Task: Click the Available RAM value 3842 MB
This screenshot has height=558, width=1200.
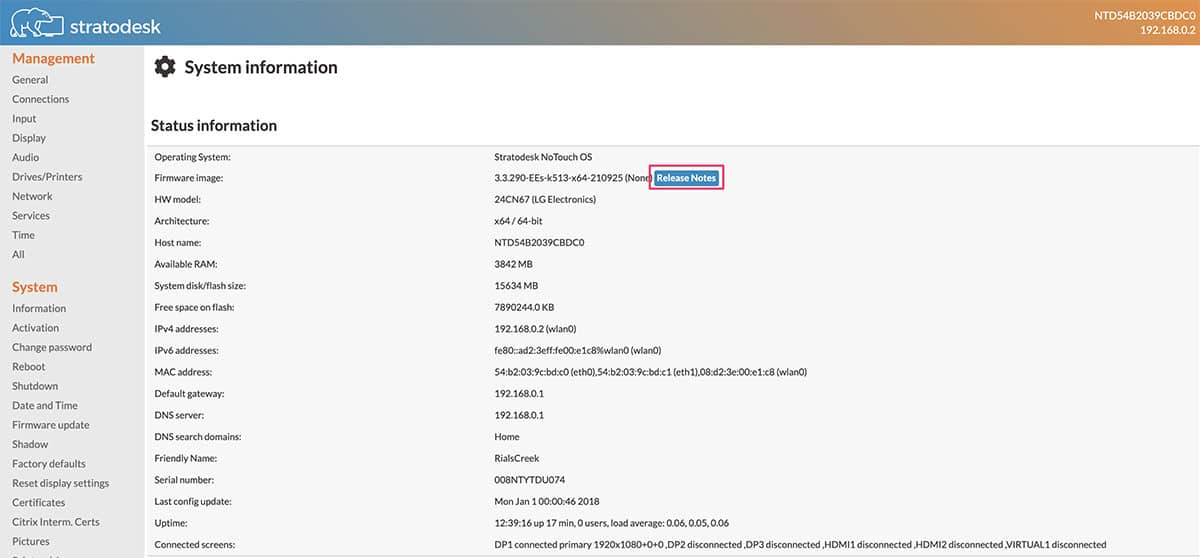Action: 514,264
